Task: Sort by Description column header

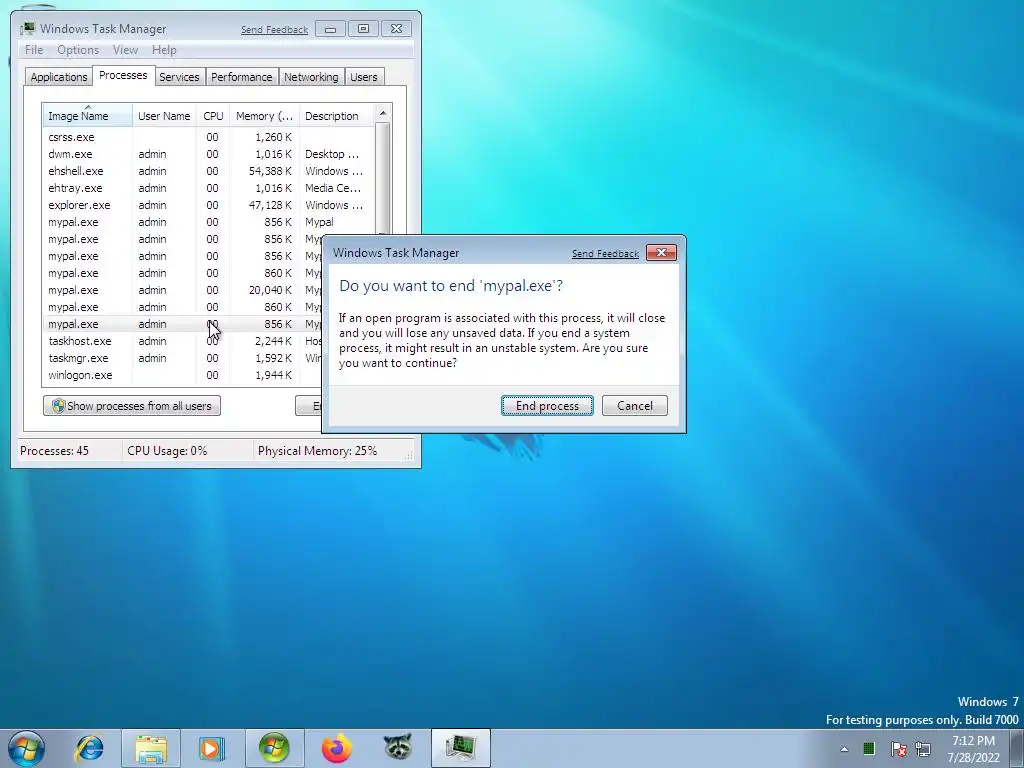Action: click(337, 116)
